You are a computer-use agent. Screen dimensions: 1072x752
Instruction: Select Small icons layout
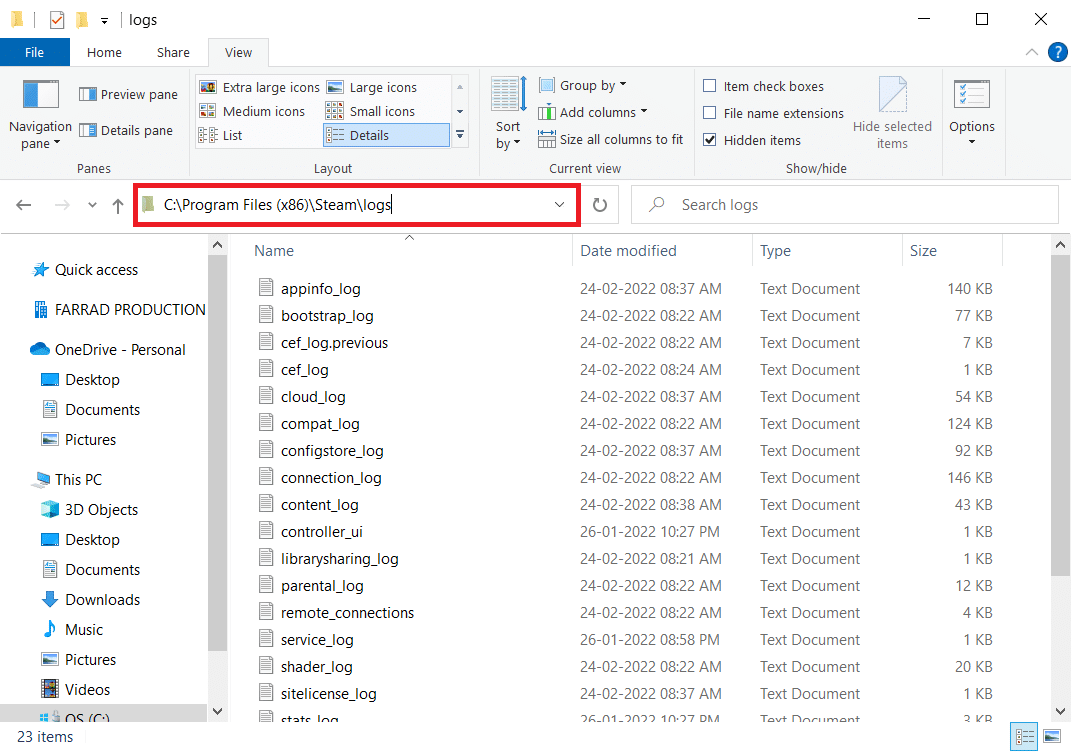point(371,111)
